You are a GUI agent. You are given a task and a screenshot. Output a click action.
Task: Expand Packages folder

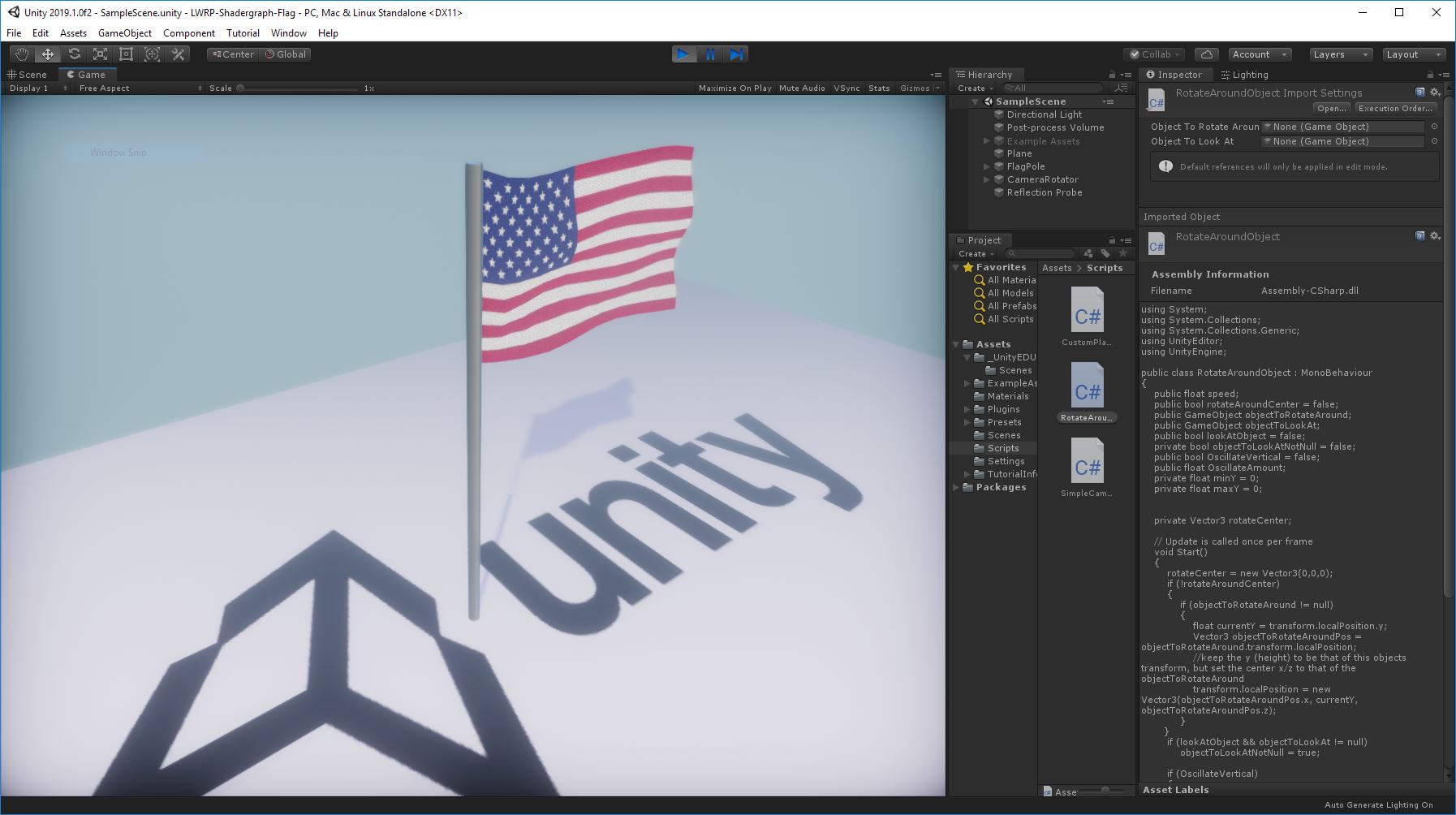(x=956, y=487)
